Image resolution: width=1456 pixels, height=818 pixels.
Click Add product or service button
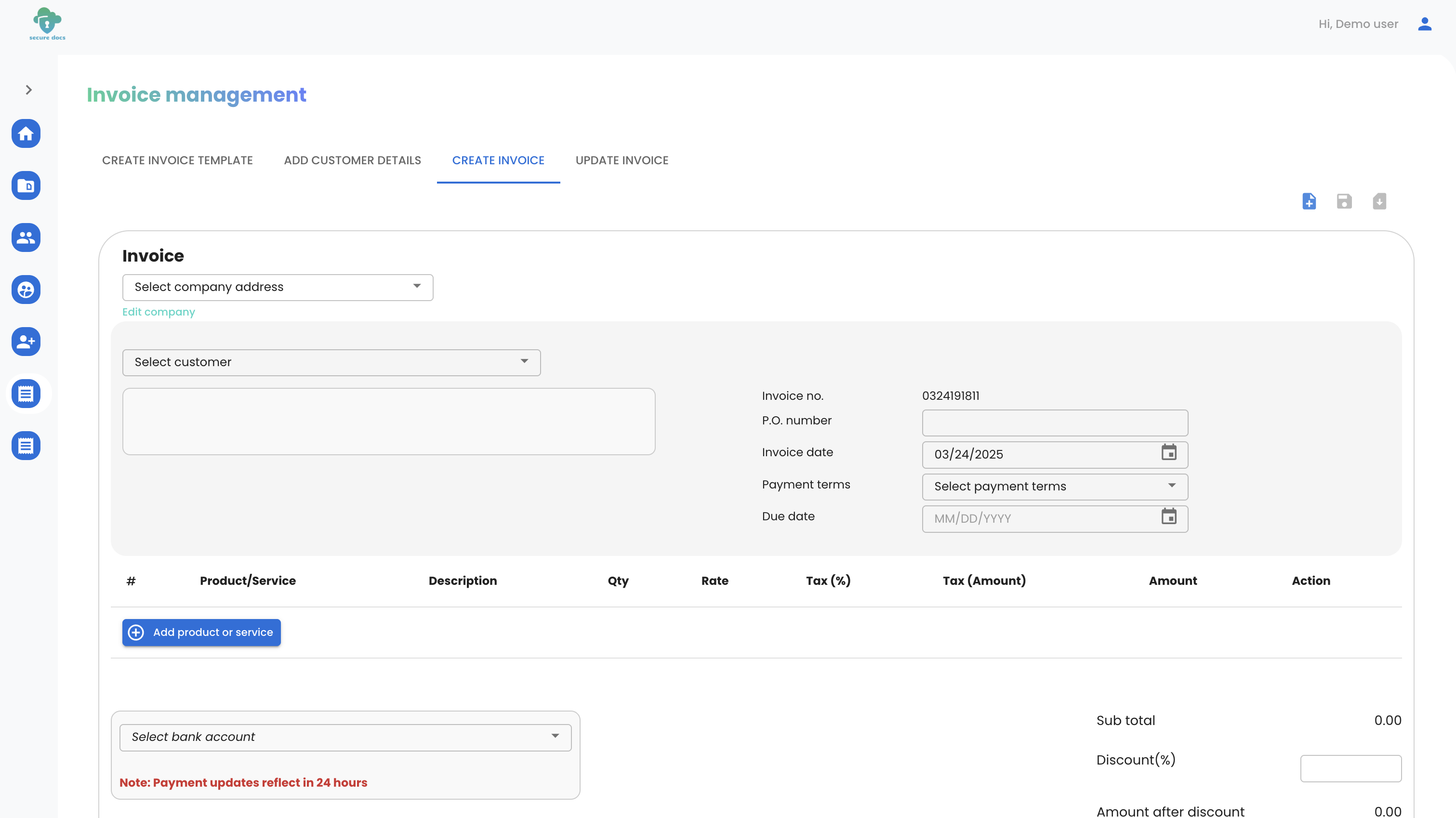click(201, 633)
